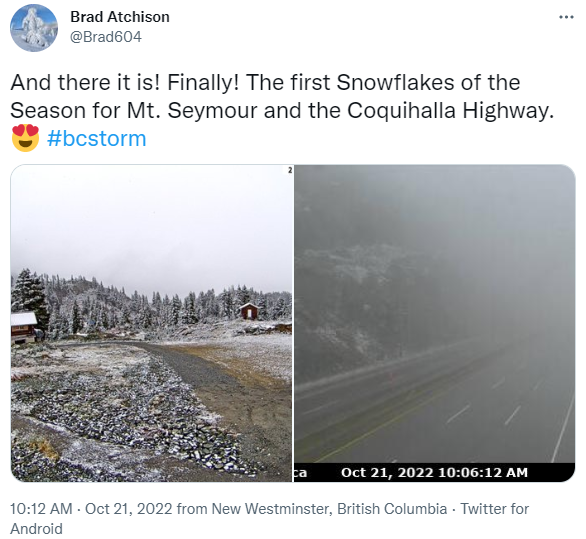
Task: Click the snow-roofed cabin at the photo's left edge
Action: point(24,327)
